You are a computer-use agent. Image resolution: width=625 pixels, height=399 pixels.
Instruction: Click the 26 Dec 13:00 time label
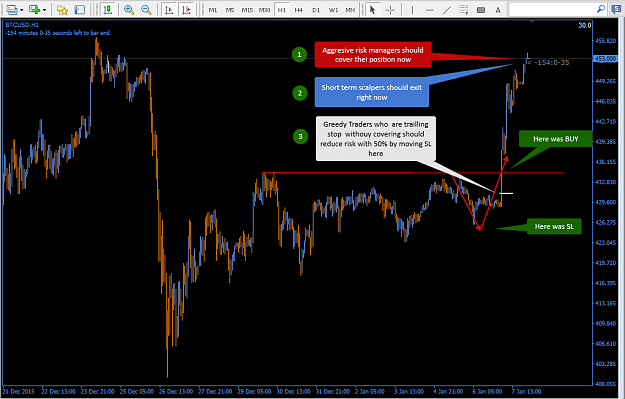(176, 391)
